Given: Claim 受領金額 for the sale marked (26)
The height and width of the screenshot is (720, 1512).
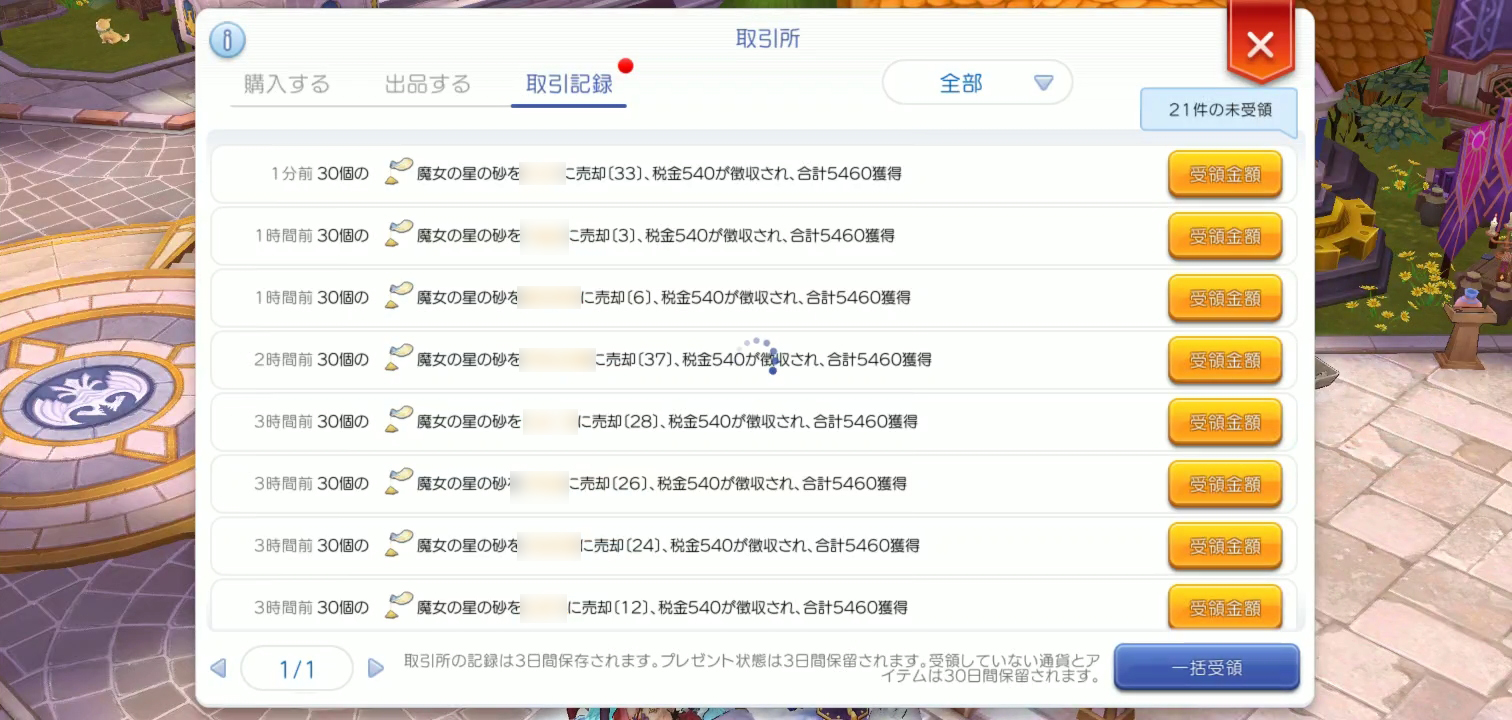Looking at the screenshot, I should [x=1225, y=484].
